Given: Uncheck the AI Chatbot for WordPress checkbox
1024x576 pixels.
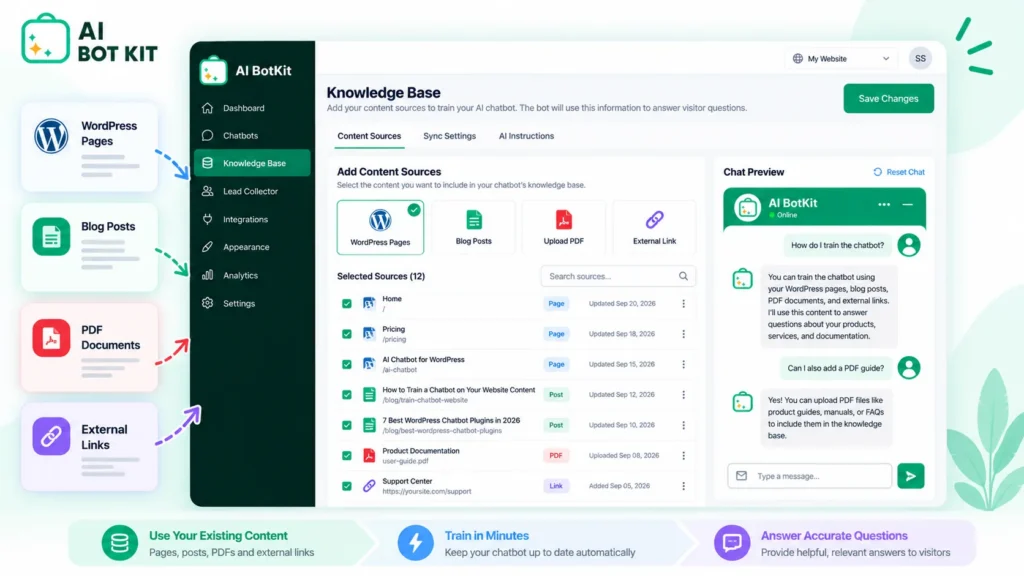Looking at the screenshot, I should click(347, 364).
